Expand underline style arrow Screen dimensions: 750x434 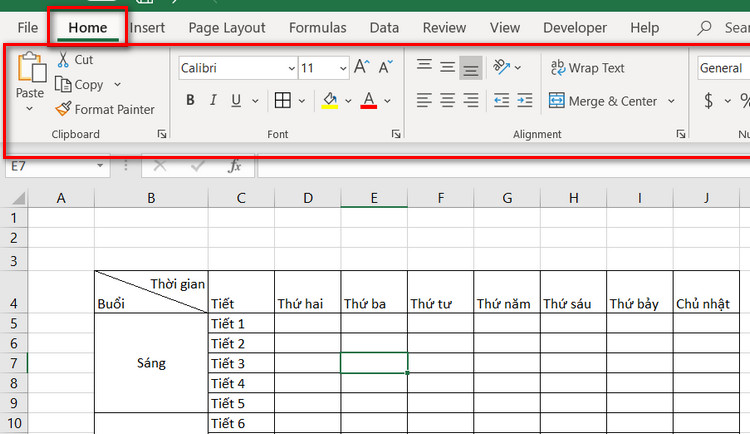(255, 101)
